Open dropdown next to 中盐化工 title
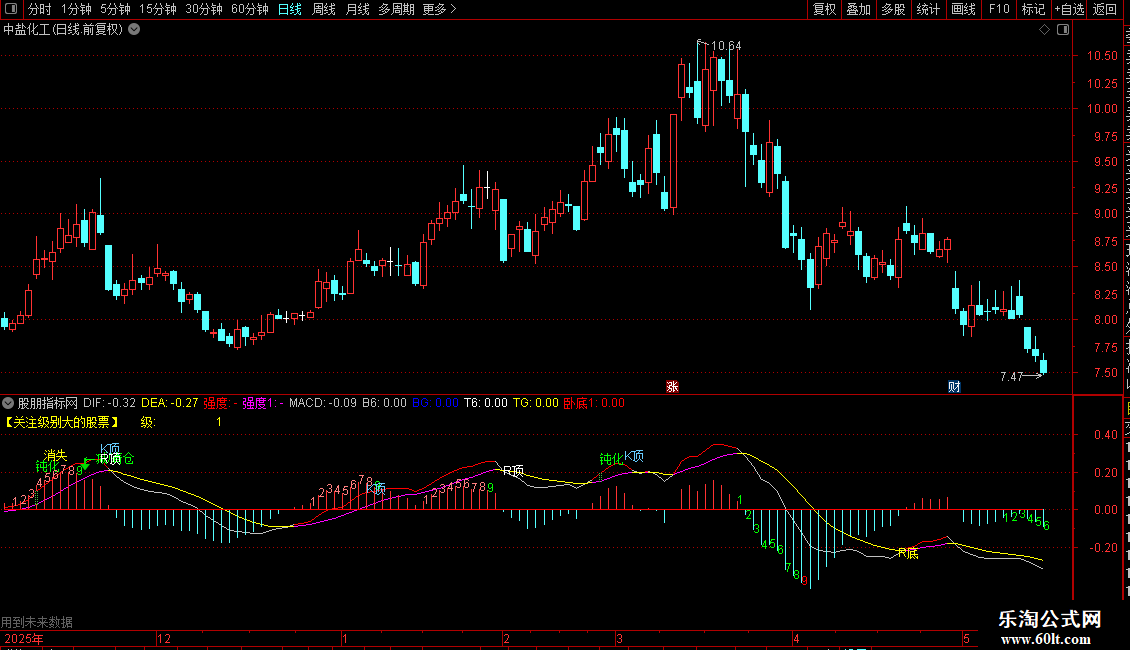The width and height of the screenshot is (1130, 650). pyautogui.click(x=134, y=30)
